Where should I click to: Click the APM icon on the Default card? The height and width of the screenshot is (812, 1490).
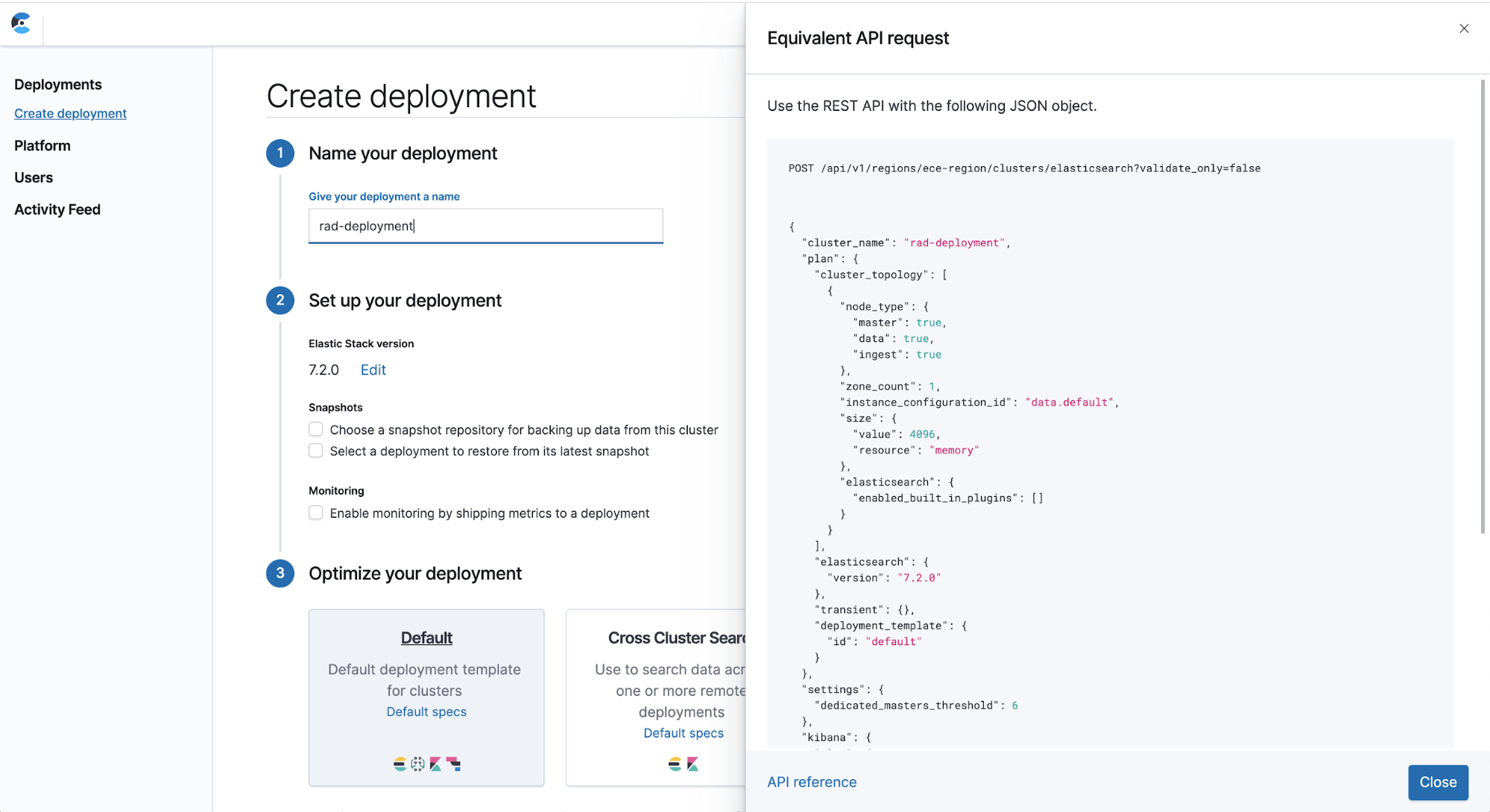tap(453, 763)
